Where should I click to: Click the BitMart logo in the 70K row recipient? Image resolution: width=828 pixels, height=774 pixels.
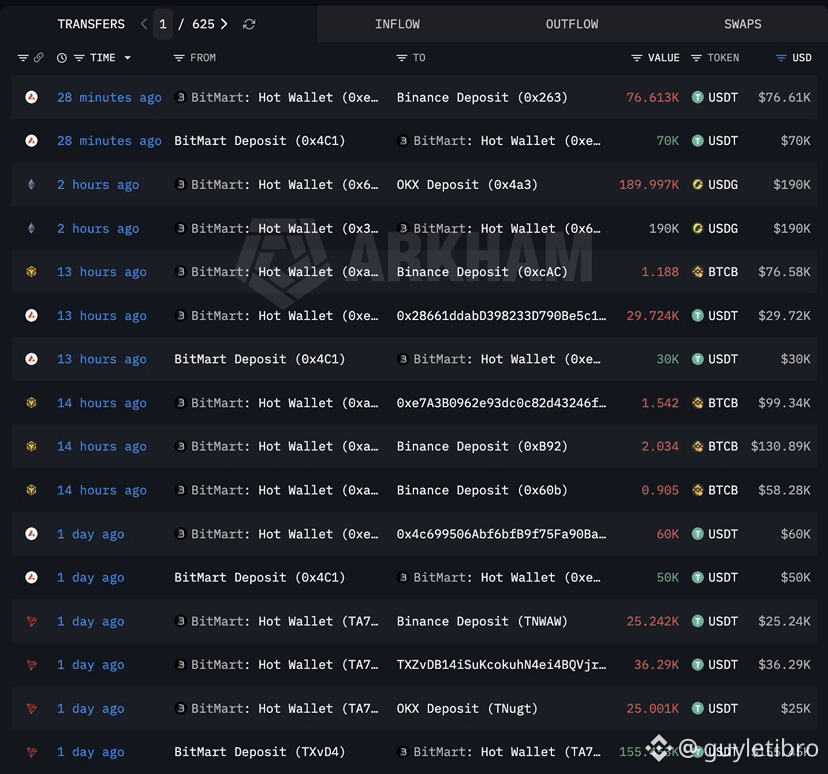click(403, 141)
